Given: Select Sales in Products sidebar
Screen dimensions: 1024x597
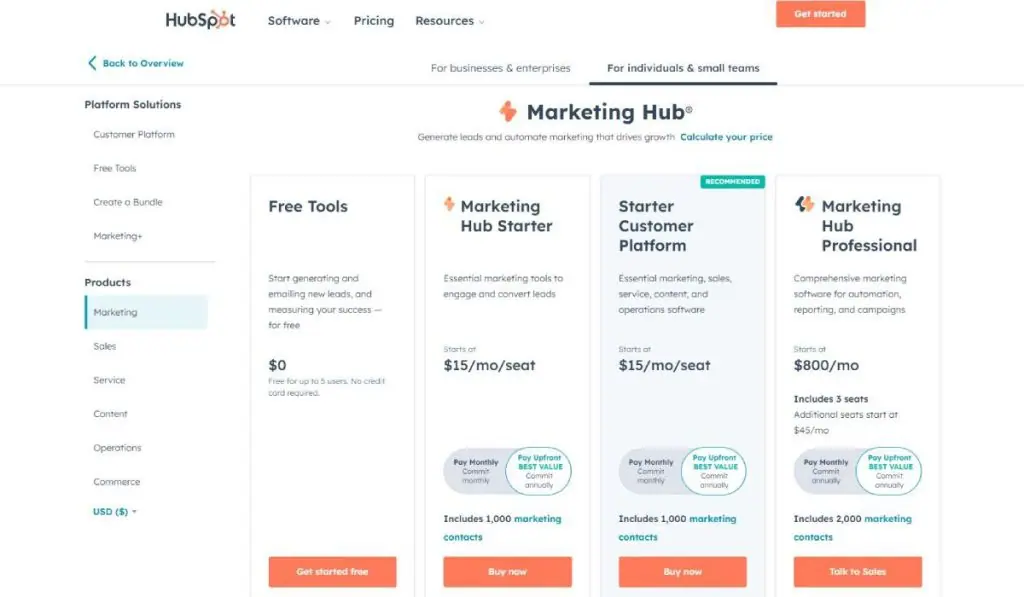Looking at the screenshot, I should pyautogui.click(x=105, y=346).
